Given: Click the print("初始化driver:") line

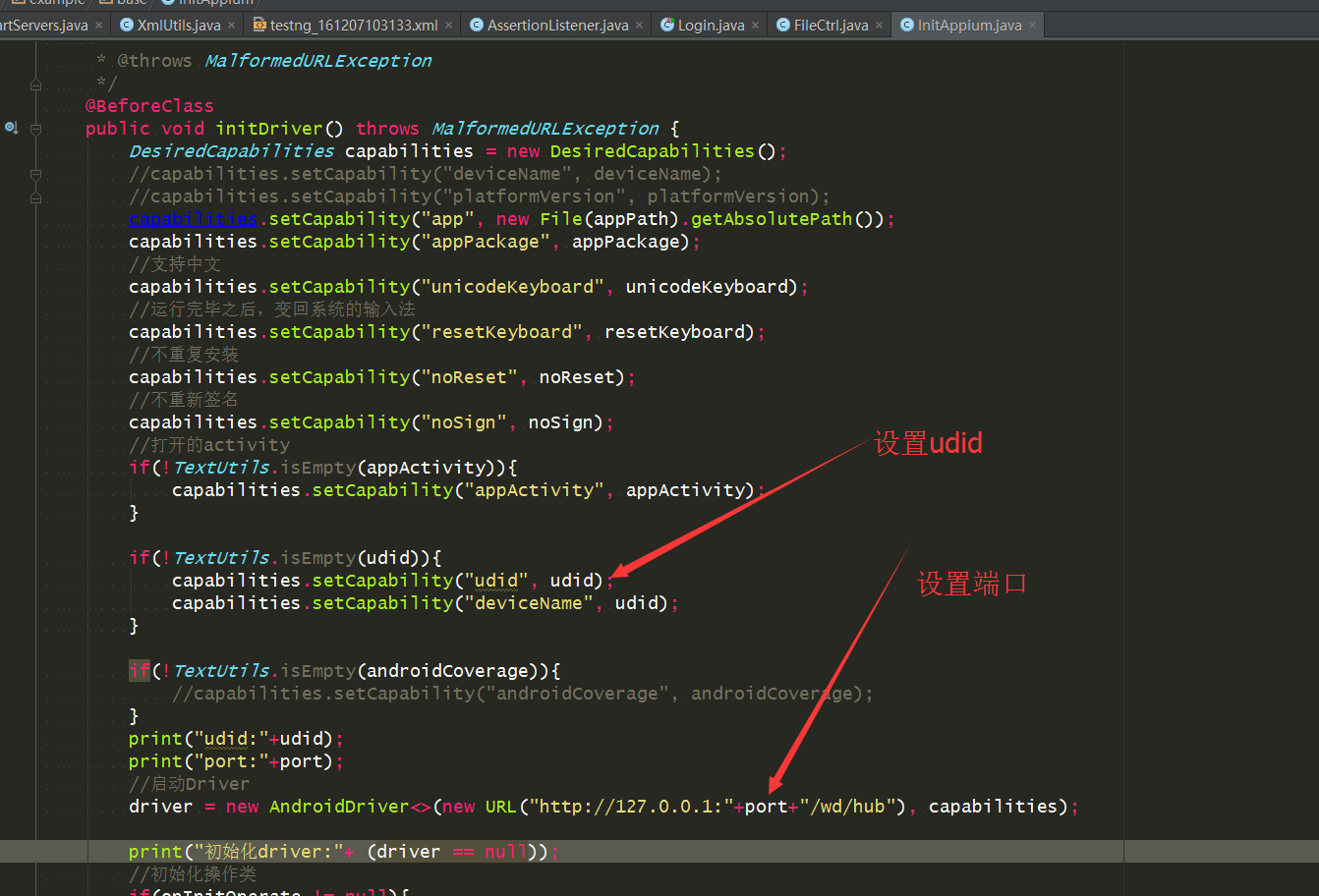Looking at the screenshot, I should pos(344,852).
